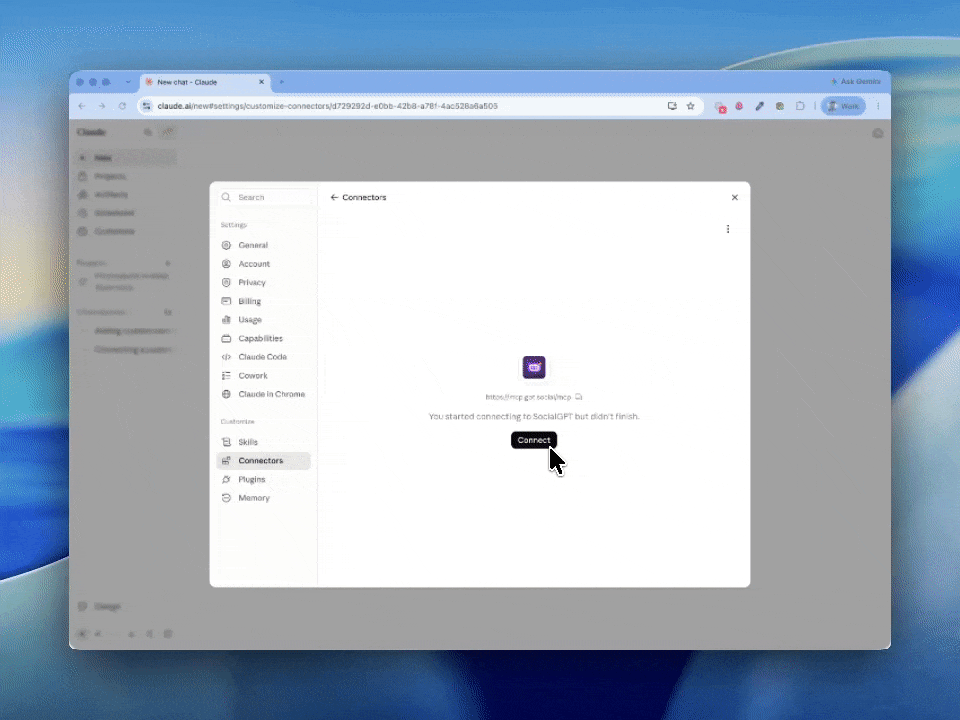Screen dimensions: 960x720
Task: Click the settings Search field
Action: click(x=267, y=197)
